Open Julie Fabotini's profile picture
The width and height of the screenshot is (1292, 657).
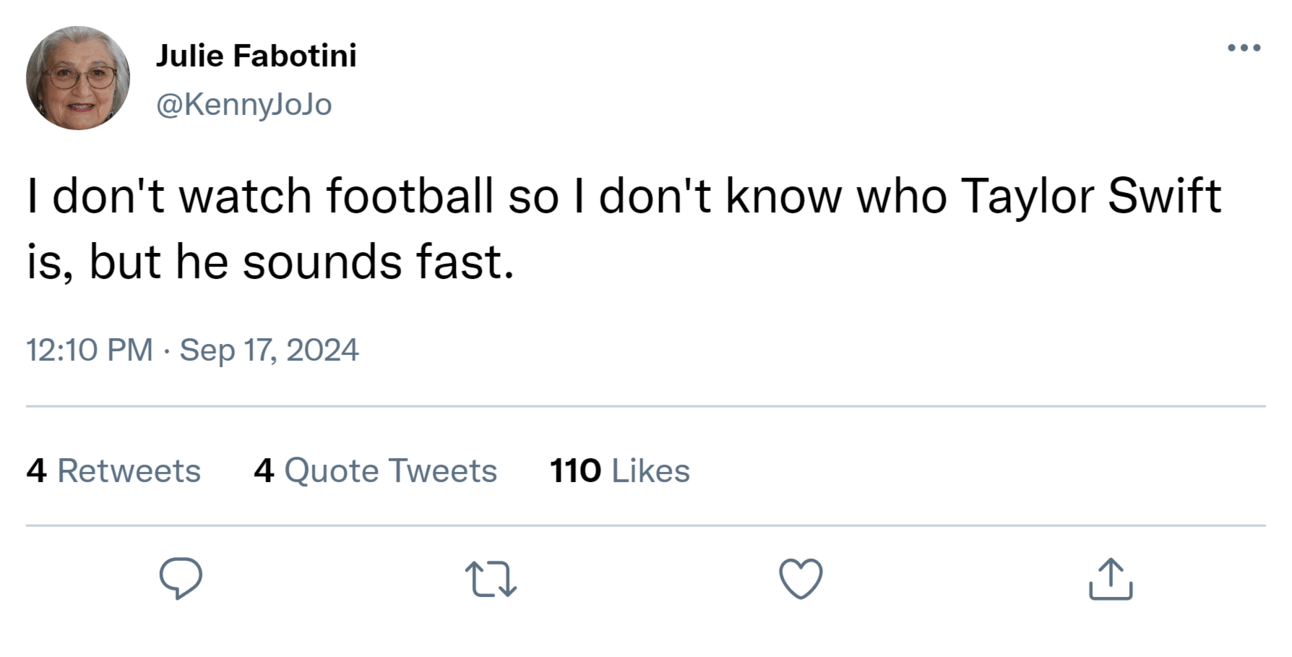tap(78, 78)
